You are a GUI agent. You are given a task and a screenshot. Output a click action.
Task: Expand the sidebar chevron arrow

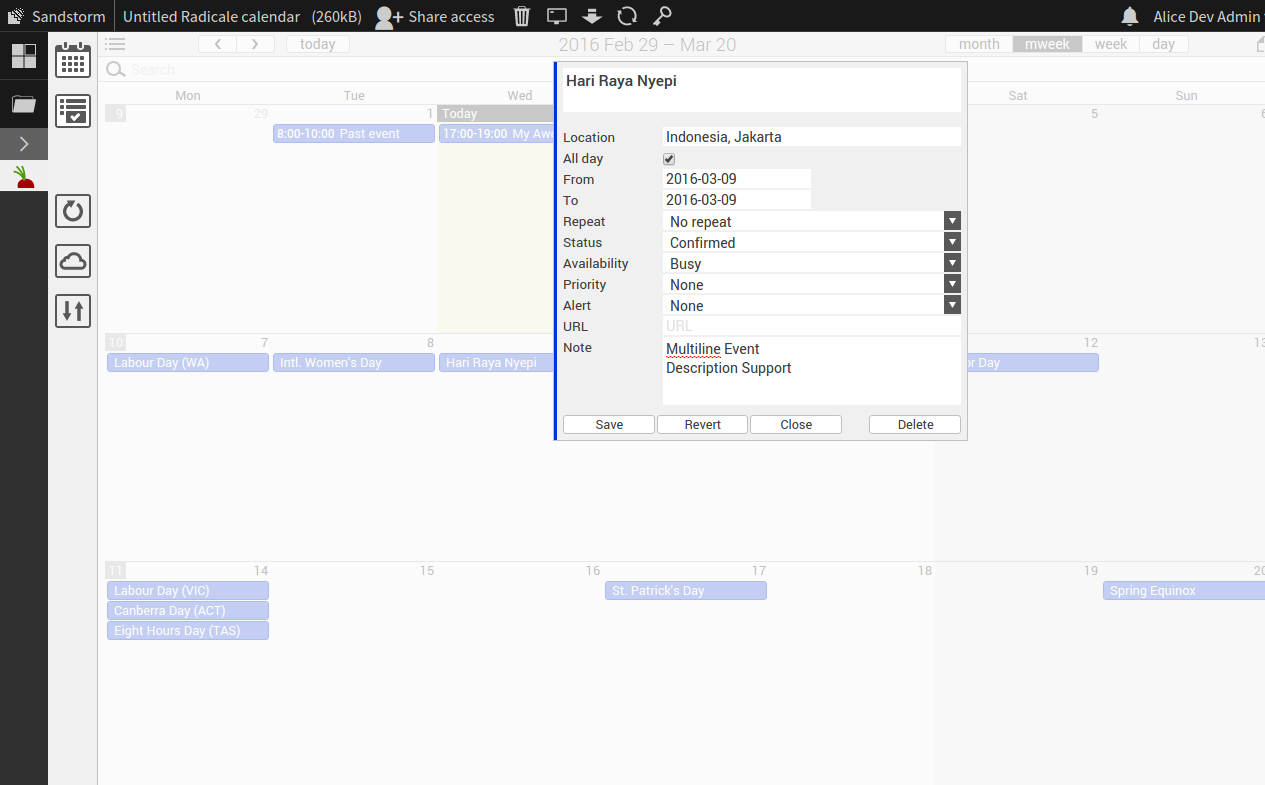coord(24,144)
